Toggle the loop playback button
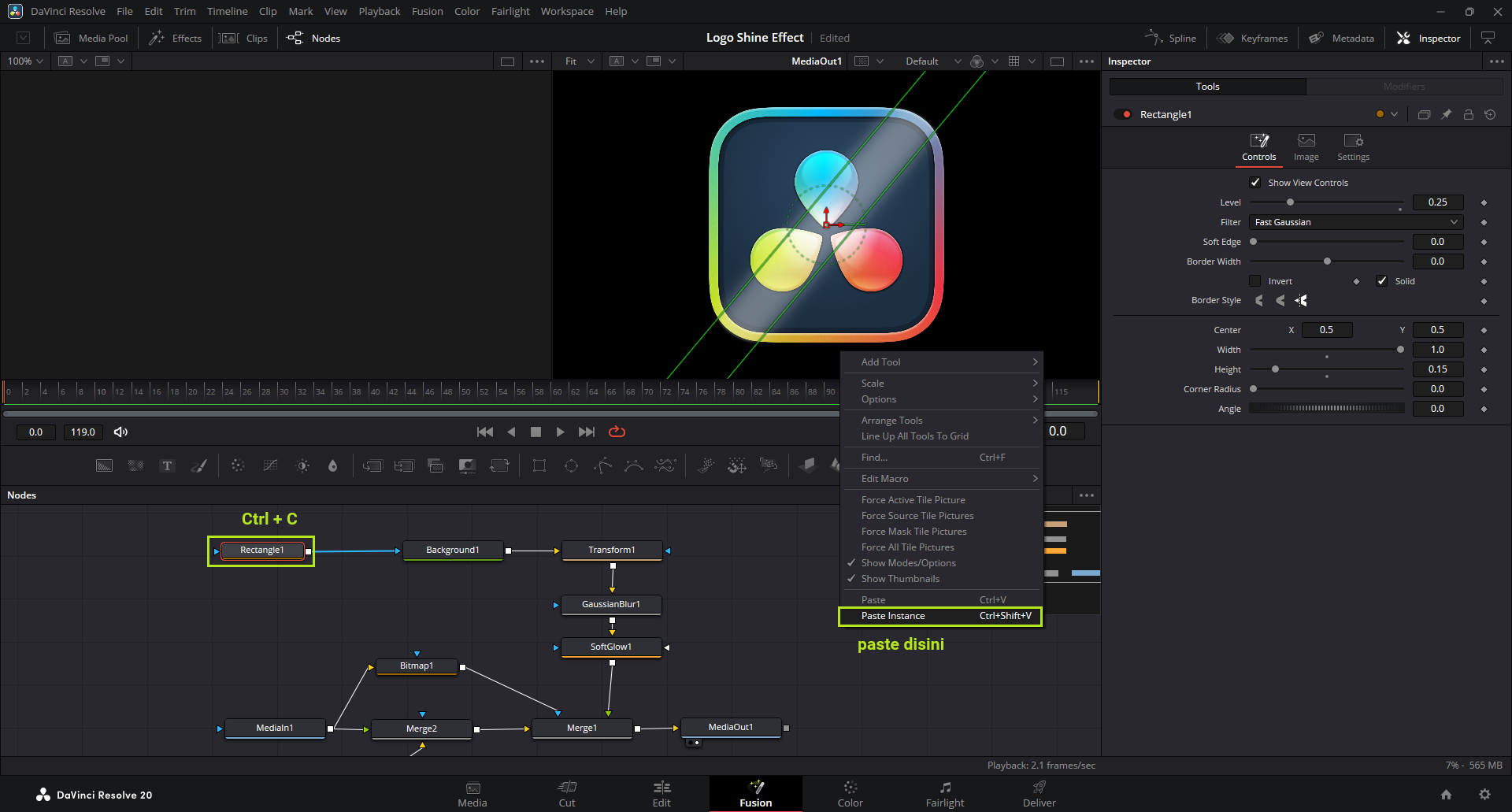The width and height of the screenshot is (1512, 812). tap(617, 432)
